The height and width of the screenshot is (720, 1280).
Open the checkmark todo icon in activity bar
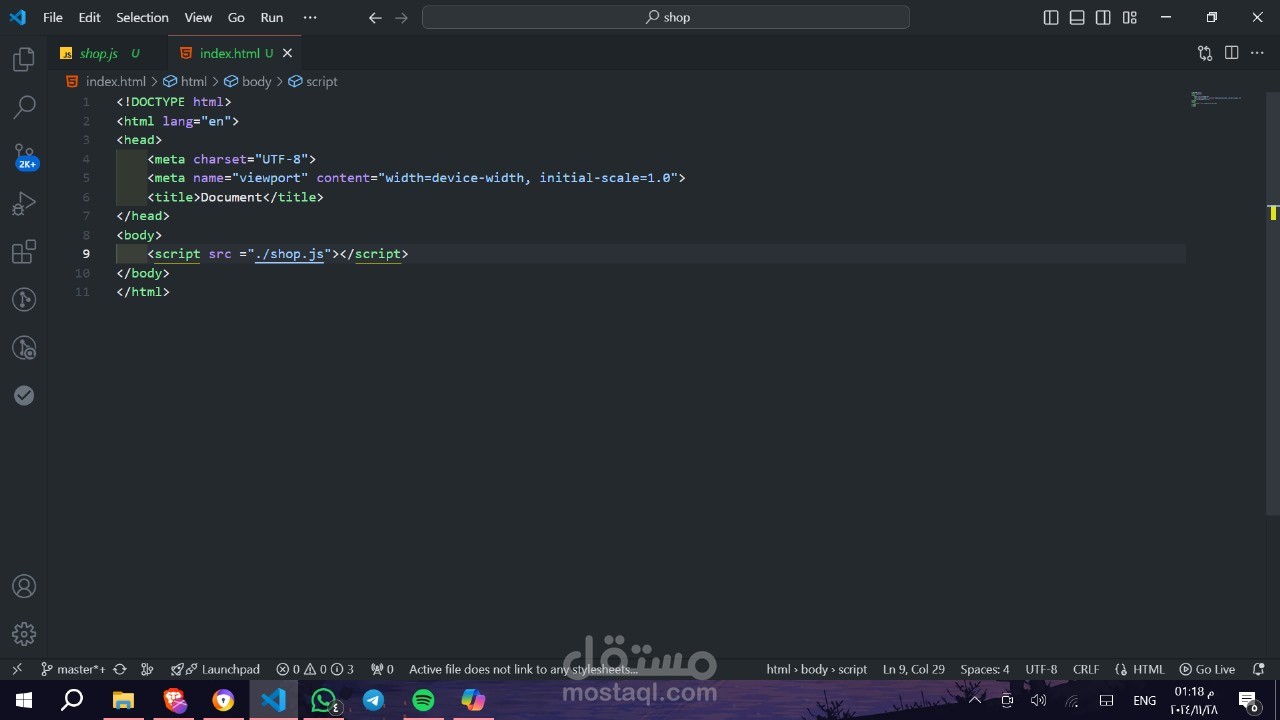point(24,395)
